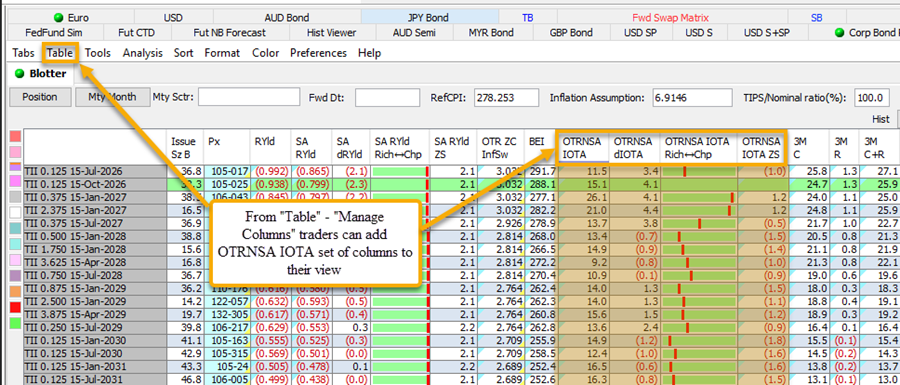
Task: Select row TII 3.625 15-Apr-2028
Action: [x=95, y=262]
